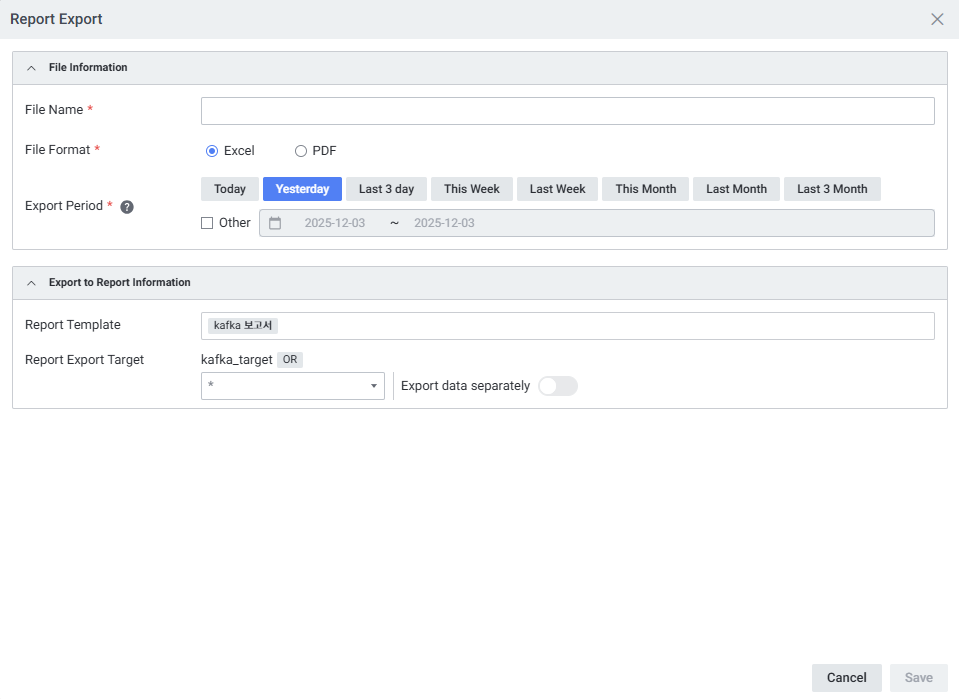
Task: Collapse the File Information section
Action: click(31, 68)
